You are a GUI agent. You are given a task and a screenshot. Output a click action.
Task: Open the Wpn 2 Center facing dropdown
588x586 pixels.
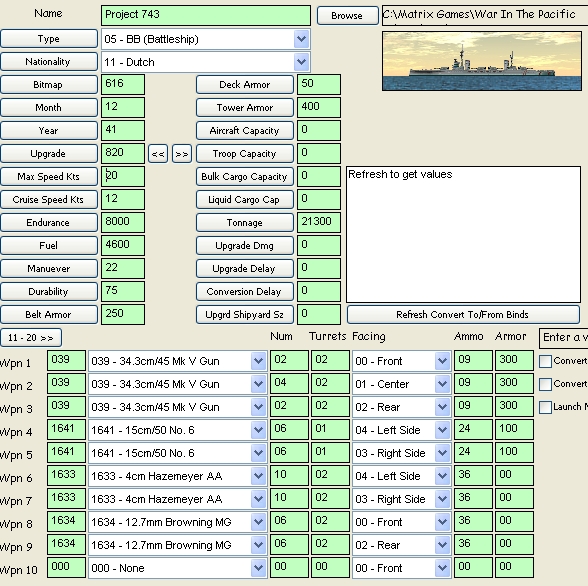(442, 384)
